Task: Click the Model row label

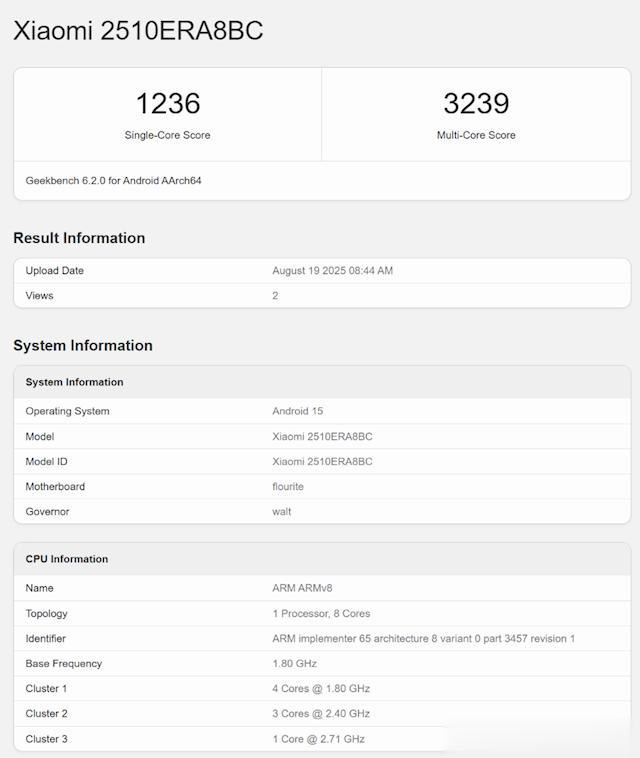Action: point(40,437)
